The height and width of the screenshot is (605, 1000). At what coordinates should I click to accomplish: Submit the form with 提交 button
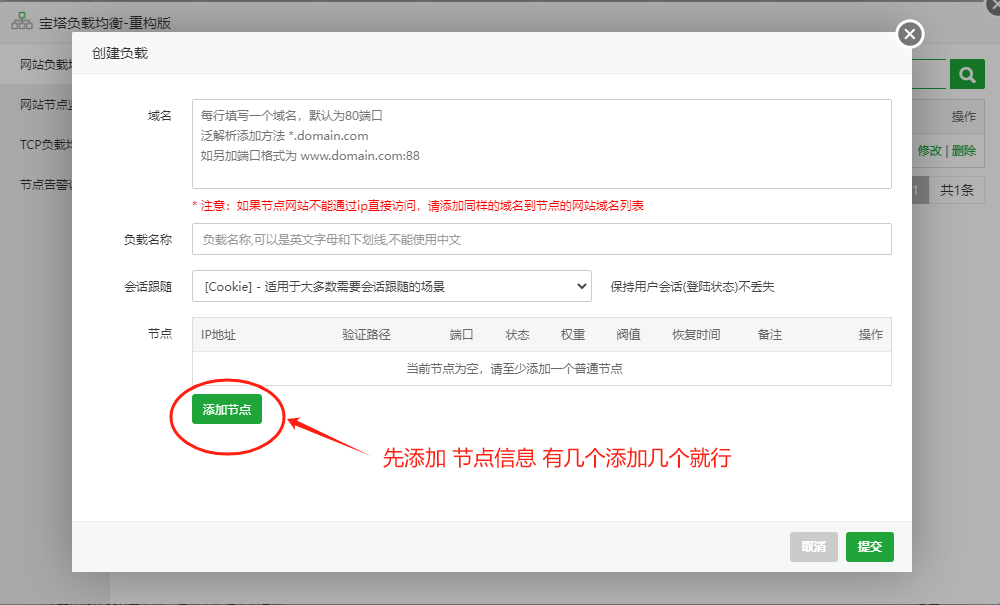tap(870, 546)
